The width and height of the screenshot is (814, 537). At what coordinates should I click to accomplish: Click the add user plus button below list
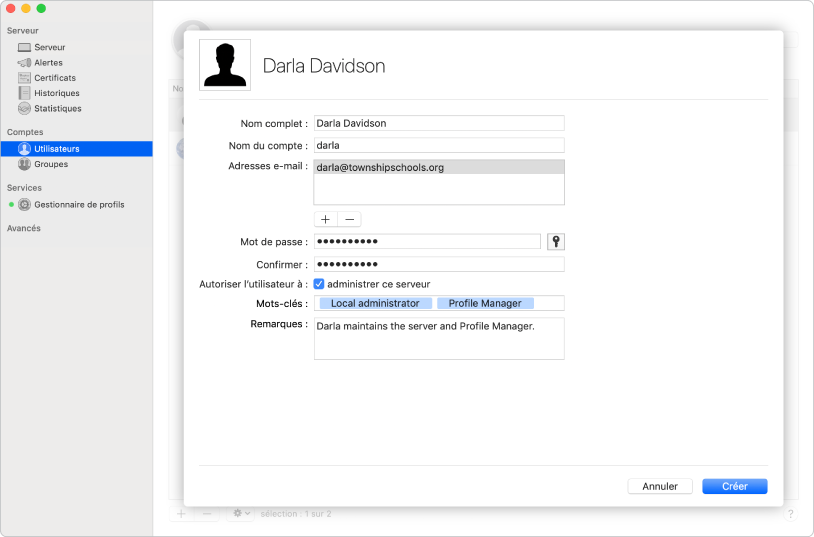[181, 514]
